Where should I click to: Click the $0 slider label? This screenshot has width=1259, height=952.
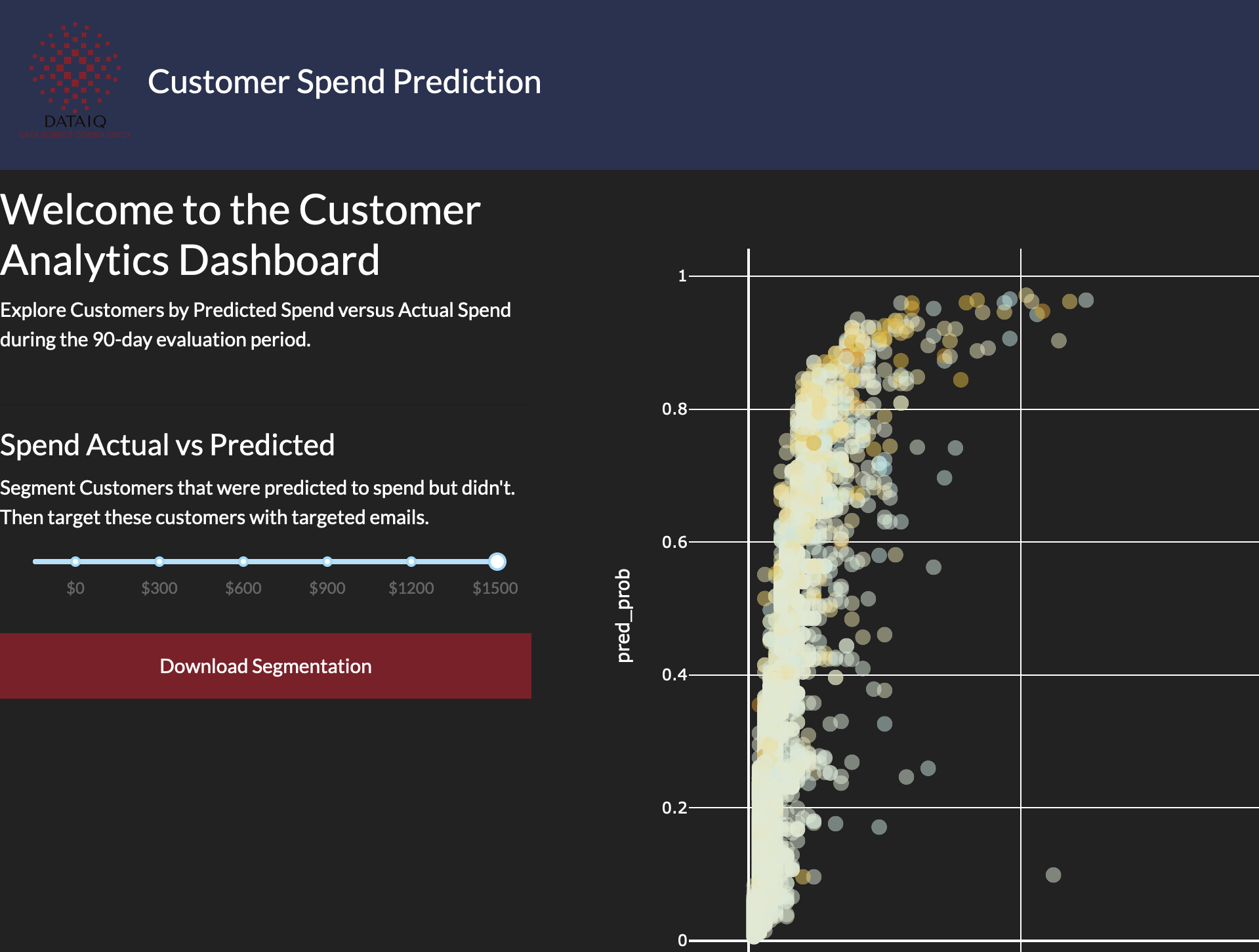point(75,588)
